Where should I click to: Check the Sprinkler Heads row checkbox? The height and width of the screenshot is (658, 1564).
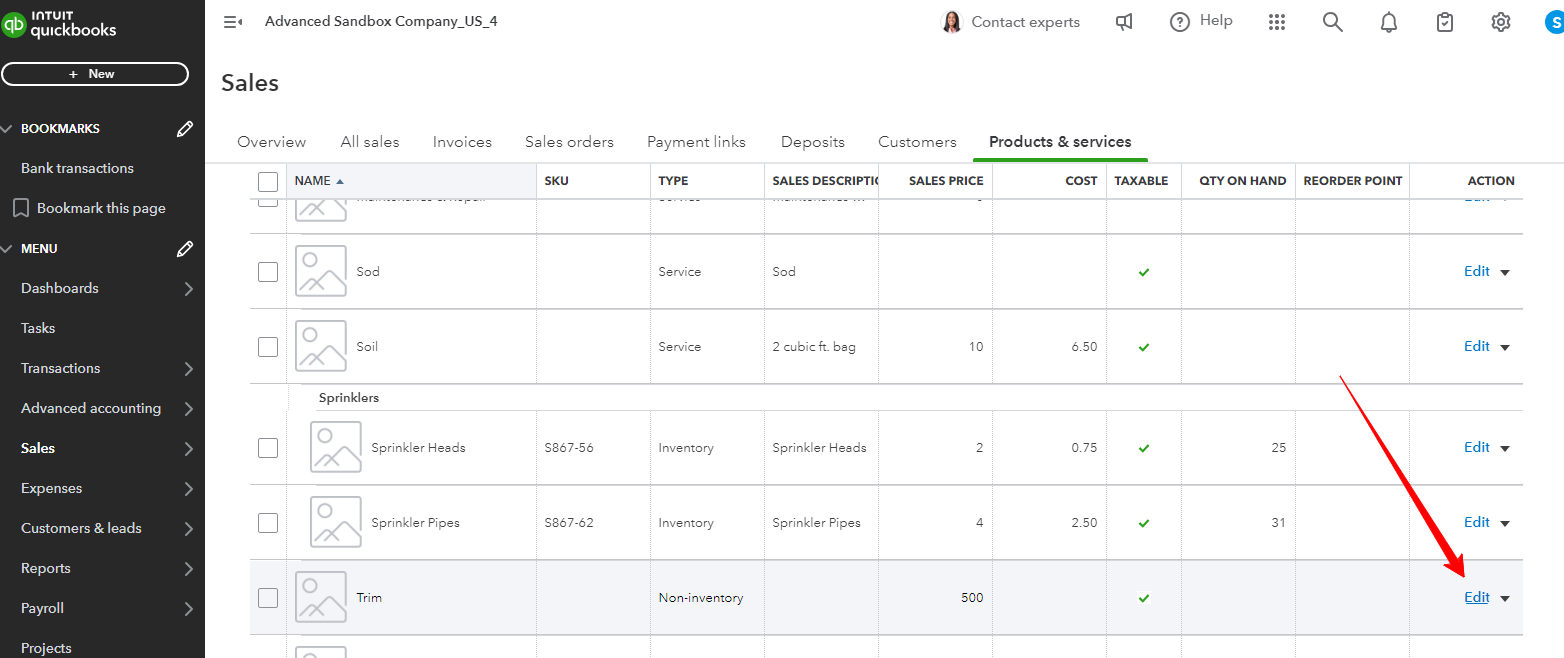click(x=268, y=448)
